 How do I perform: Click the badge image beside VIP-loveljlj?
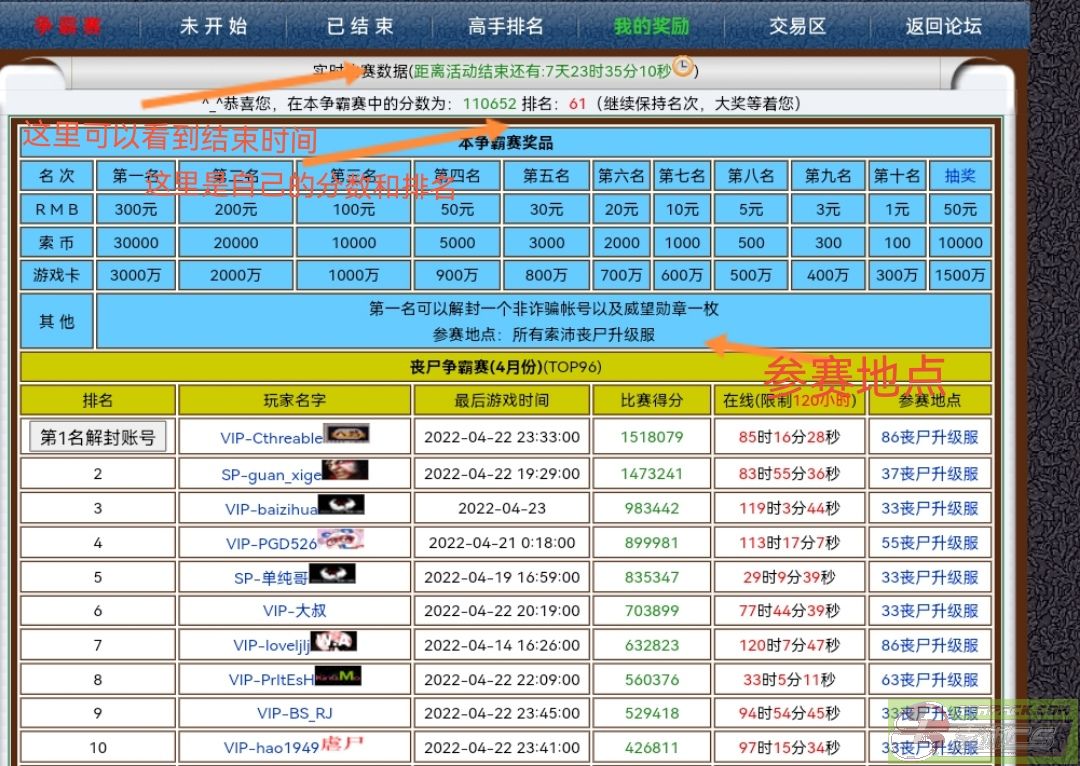pos(334,643)
